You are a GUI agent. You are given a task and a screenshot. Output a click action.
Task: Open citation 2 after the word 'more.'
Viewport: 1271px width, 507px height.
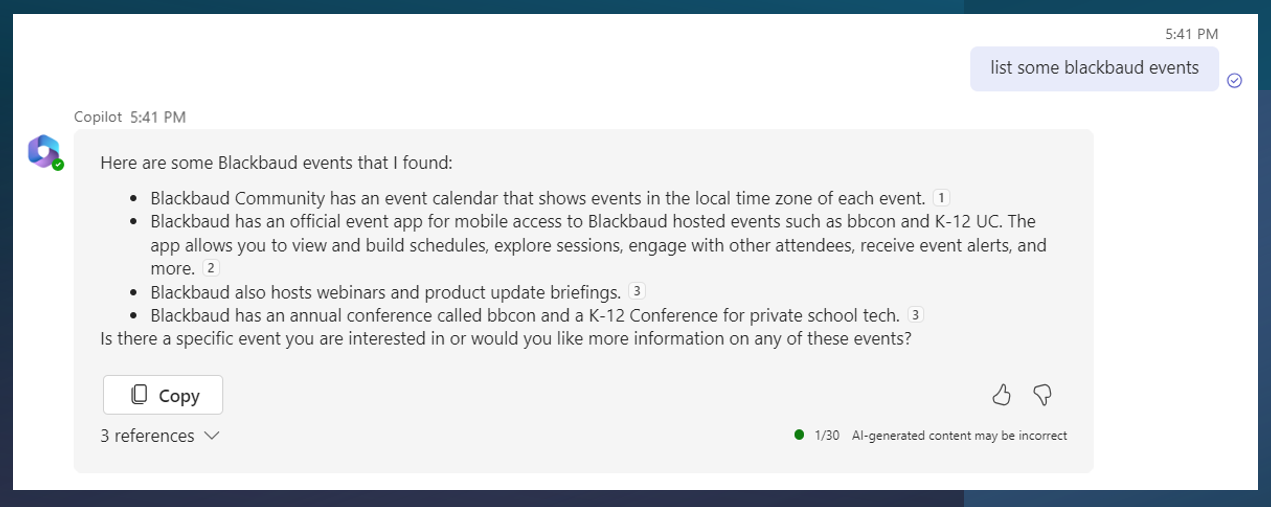(x=210, y=267)
